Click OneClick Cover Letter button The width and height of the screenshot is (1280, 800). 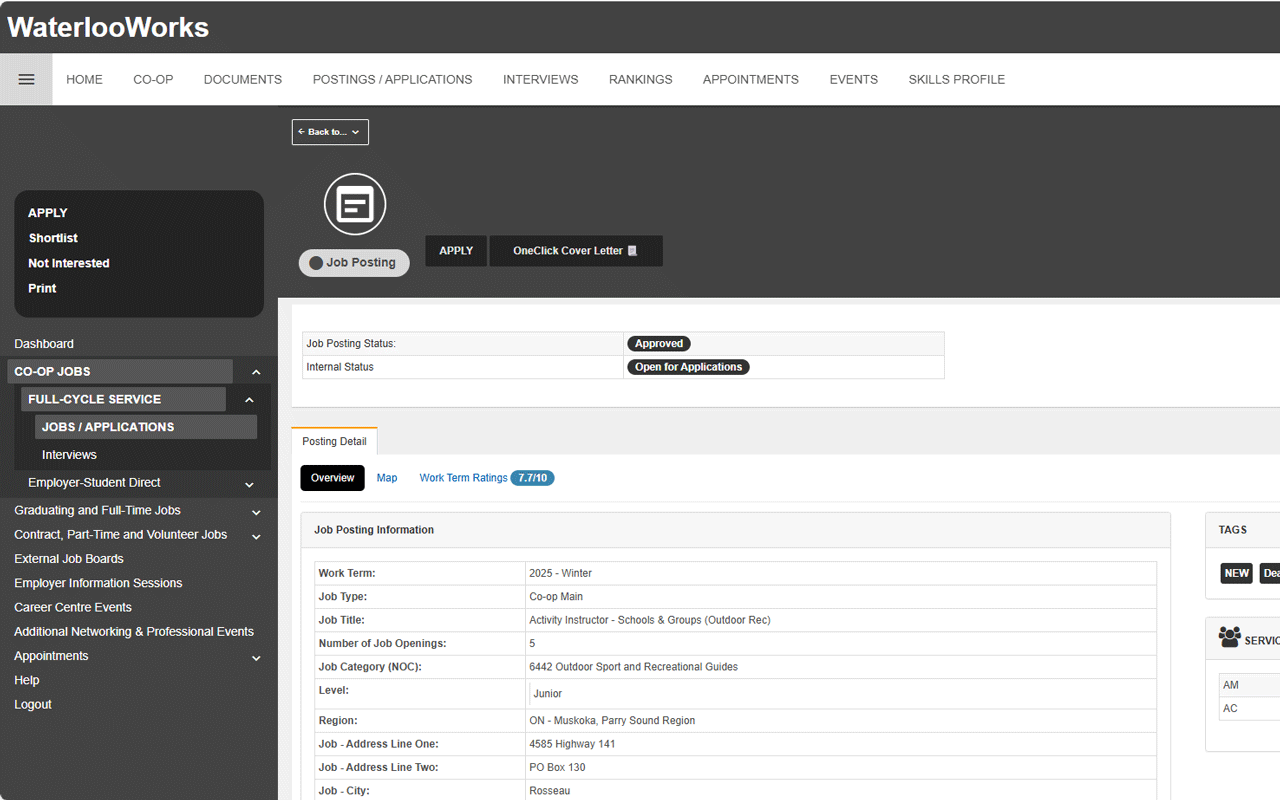(x=576, y=251)
